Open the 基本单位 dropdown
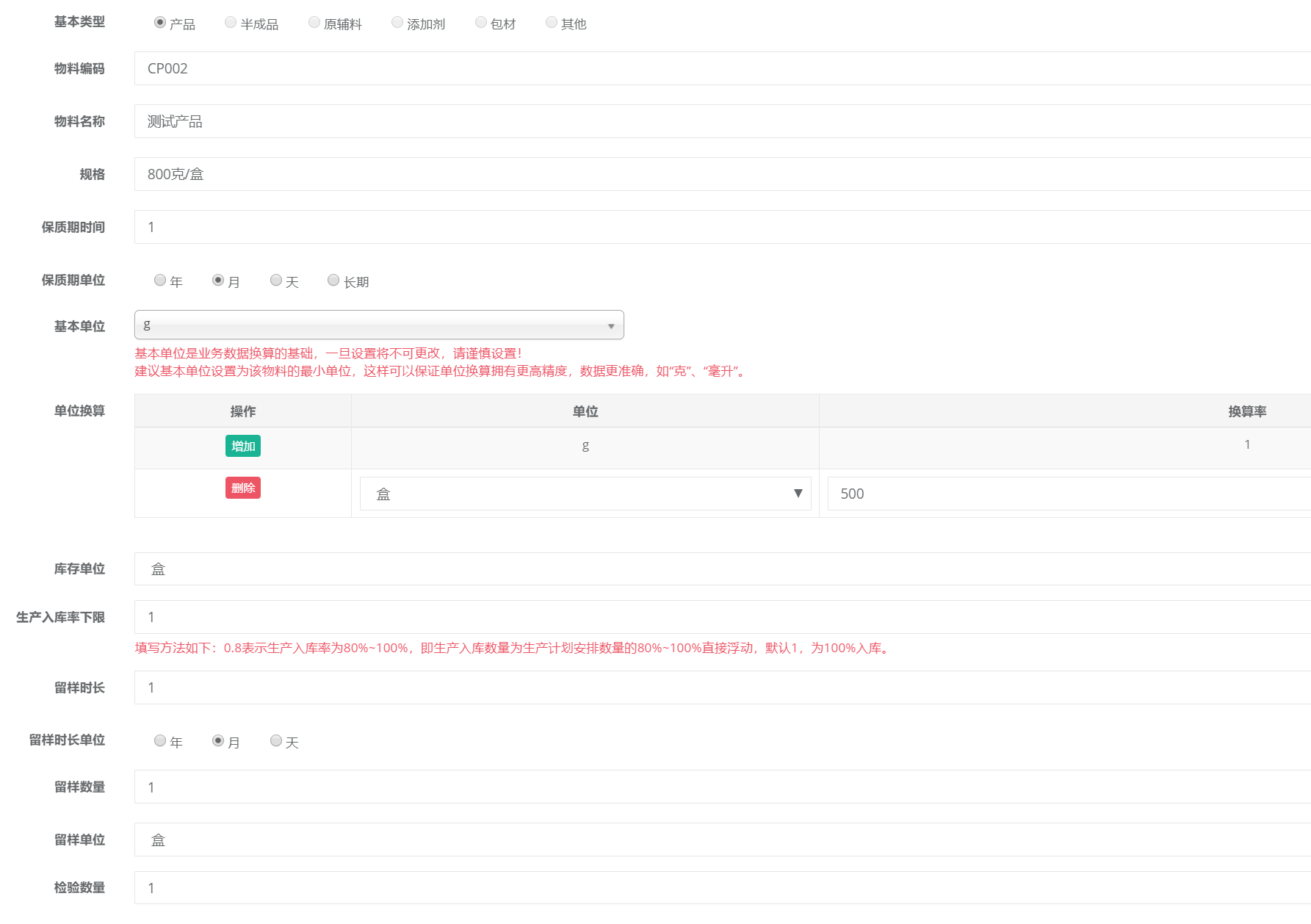 (379, 325)
